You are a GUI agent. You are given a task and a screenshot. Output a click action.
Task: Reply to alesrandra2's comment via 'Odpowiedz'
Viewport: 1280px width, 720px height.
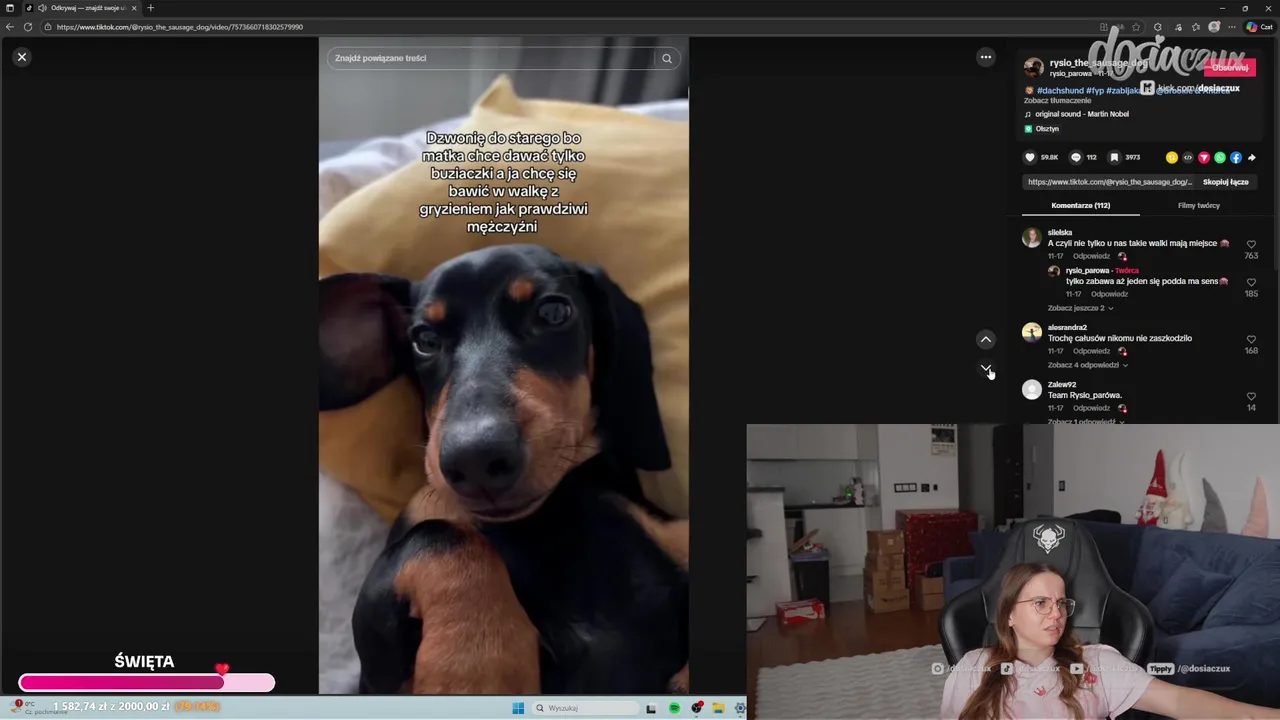[1091, 351]
